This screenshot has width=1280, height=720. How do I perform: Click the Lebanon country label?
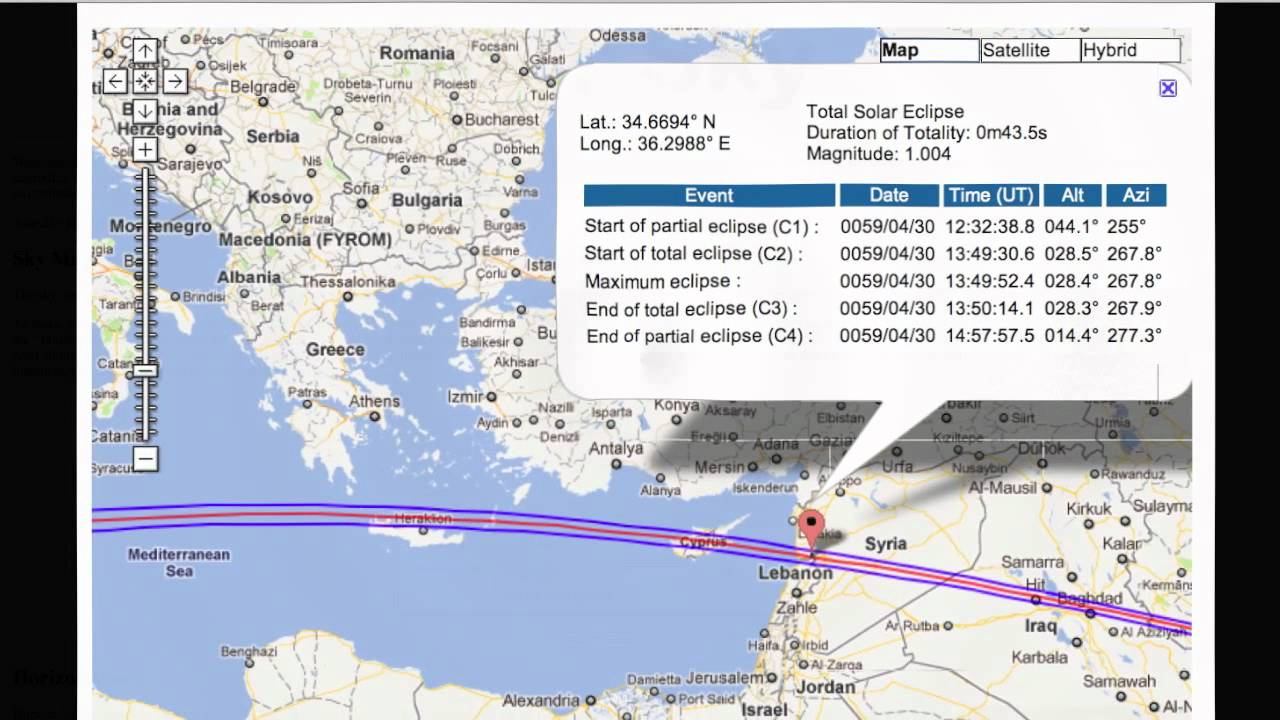[x=796, y=574]
